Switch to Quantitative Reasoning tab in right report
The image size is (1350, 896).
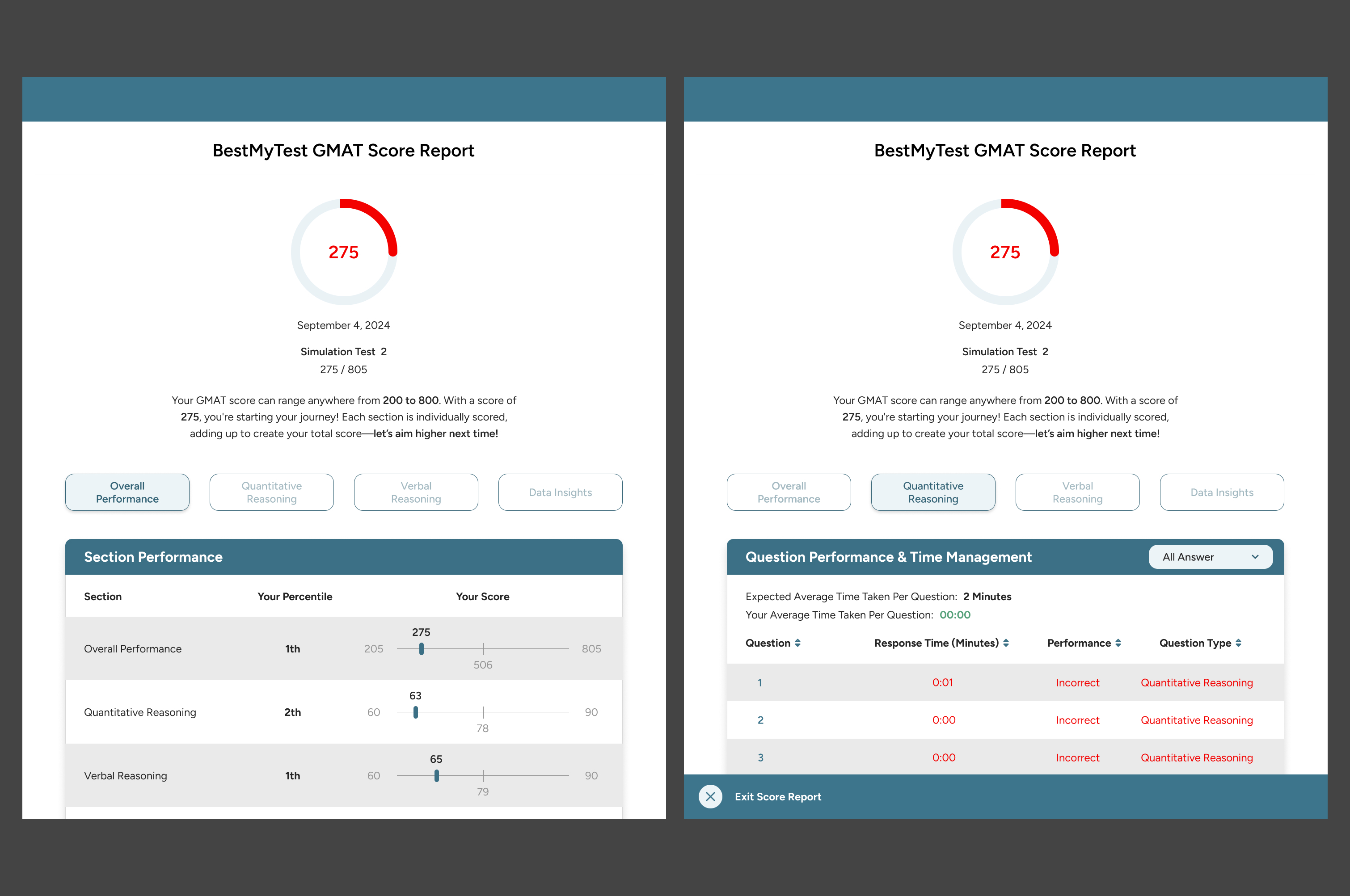tap(933, 492)
